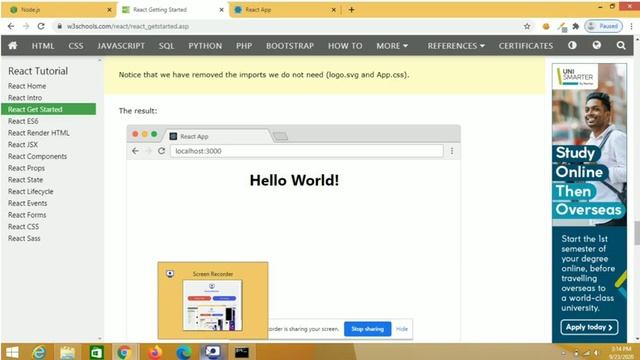Open React Home in sidebar
Viewport: 640px width, 360px height.
point(27,86)
